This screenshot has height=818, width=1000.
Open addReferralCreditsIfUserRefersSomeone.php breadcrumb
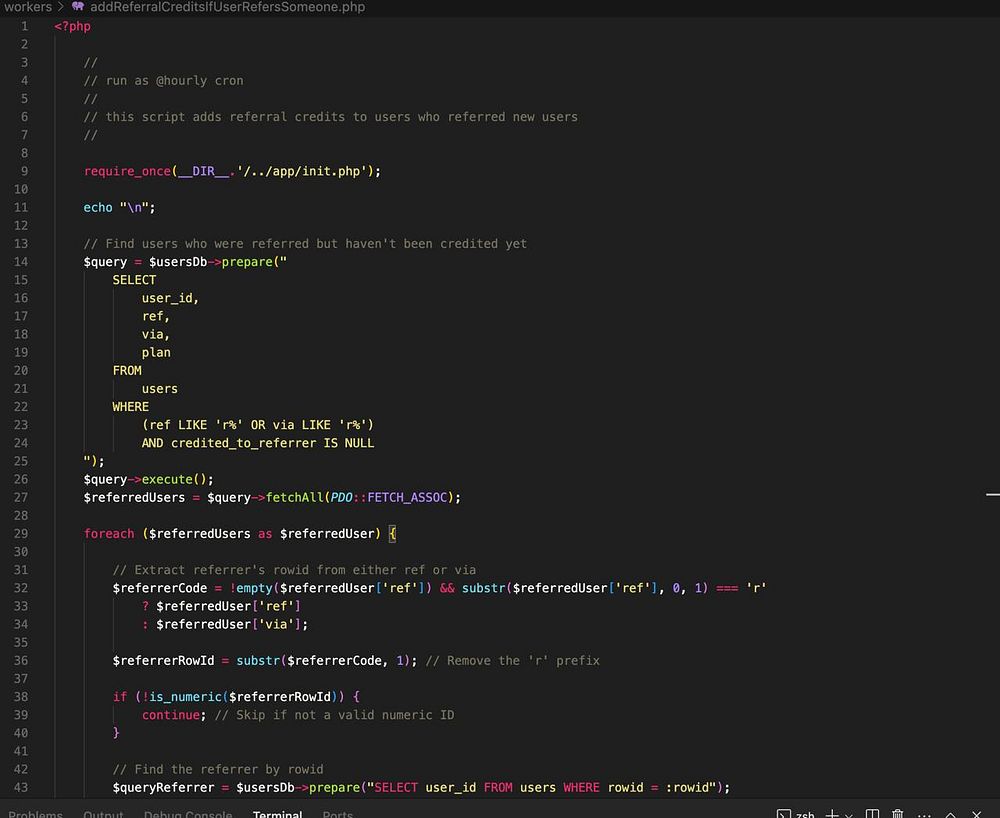[227, 7]
